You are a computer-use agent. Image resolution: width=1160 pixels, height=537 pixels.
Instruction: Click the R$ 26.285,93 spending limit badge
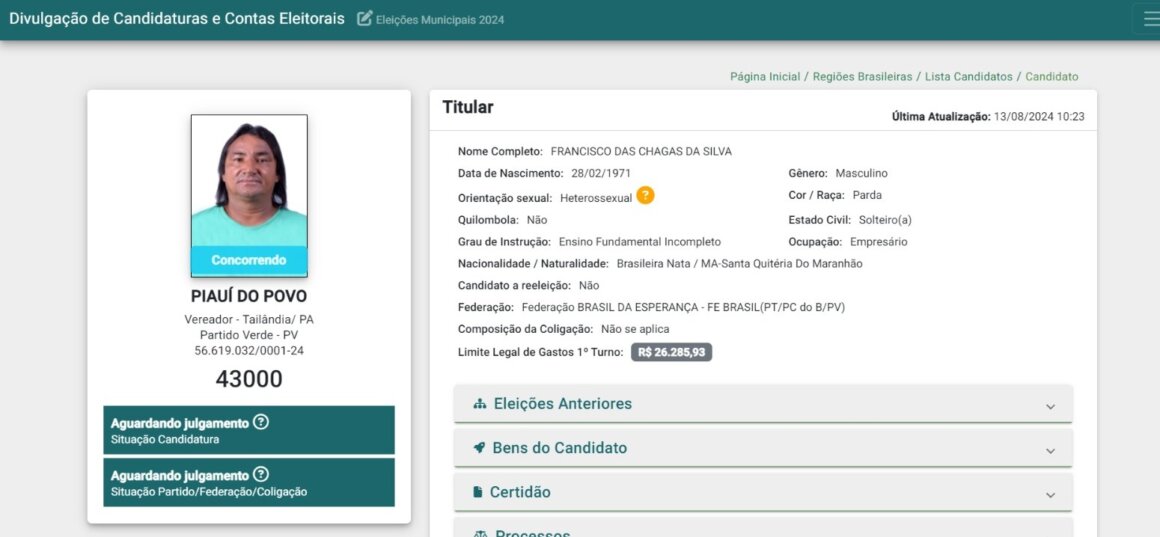pyautogui.click(x=671, y=352)
